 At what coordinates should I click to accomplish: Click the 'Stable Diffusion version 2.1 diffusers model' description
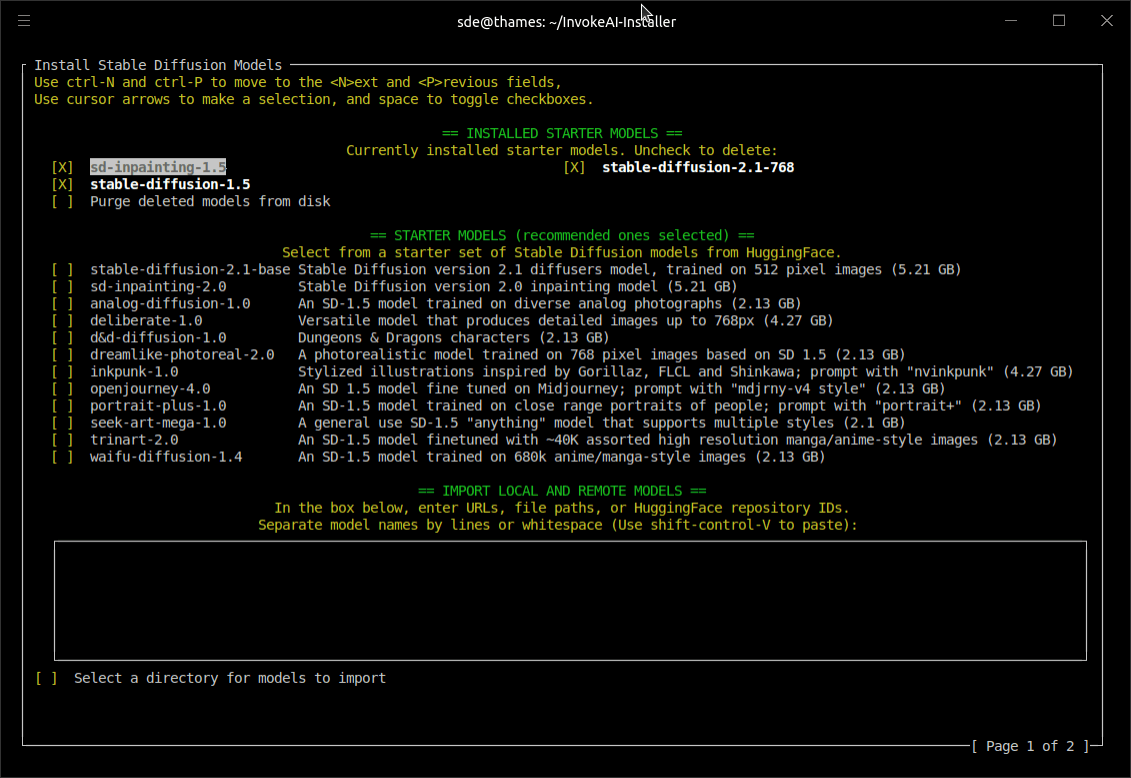point(630,270)
